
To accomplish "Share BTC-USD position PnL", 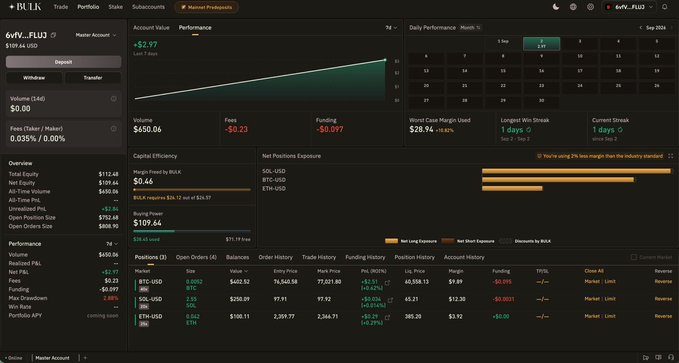I will click(x=387, y=282).
